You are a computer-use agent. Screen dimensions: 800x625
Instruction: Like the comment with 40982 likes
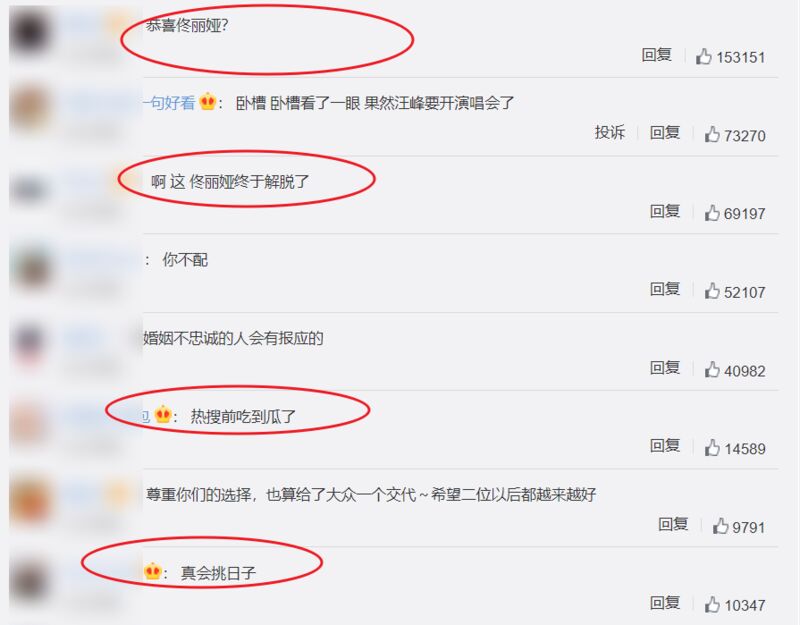click(712, 369)
